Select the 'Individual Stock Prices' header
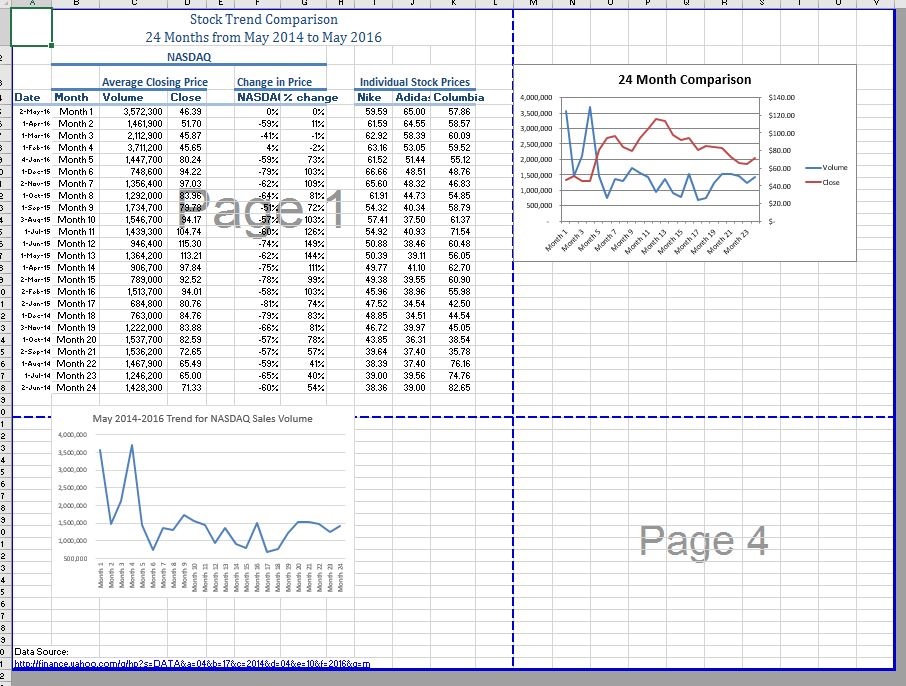 coord(415,82)
